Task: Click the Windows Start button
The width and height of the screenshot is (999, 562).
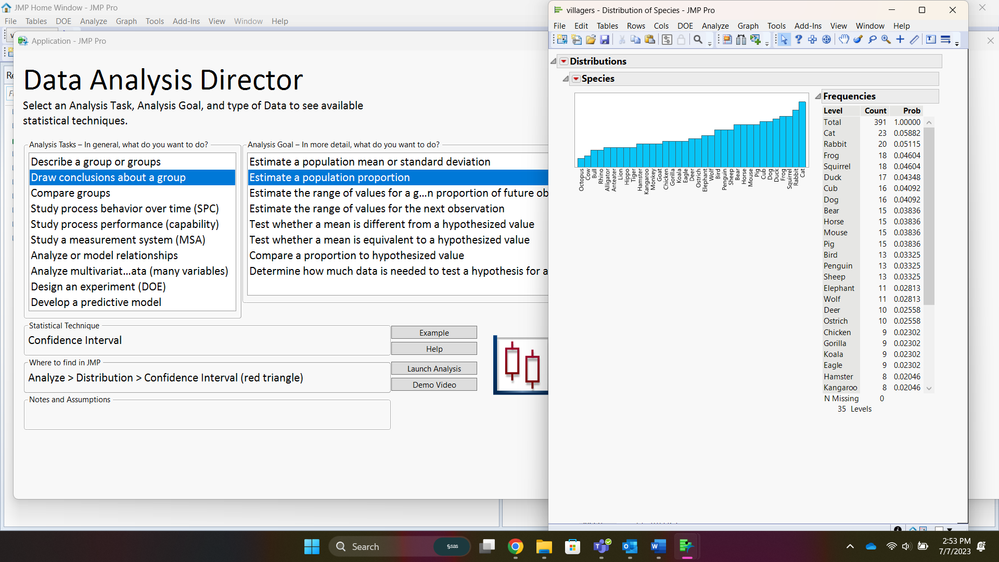Action: tap(312, 546)
